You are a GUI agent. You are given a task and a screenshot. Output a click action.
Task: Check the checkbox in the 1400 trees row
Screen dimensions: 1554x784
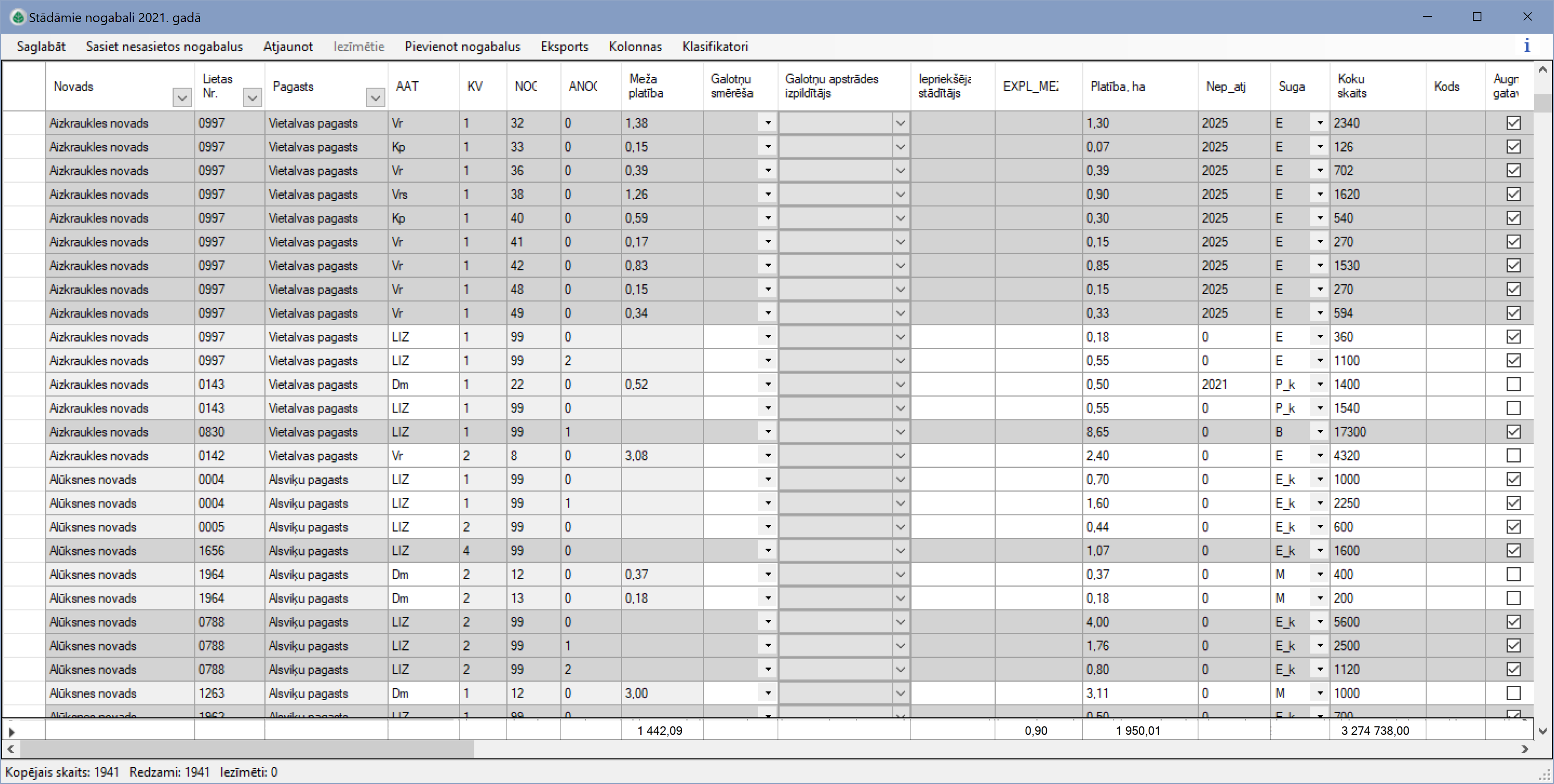click(1513, 384)
